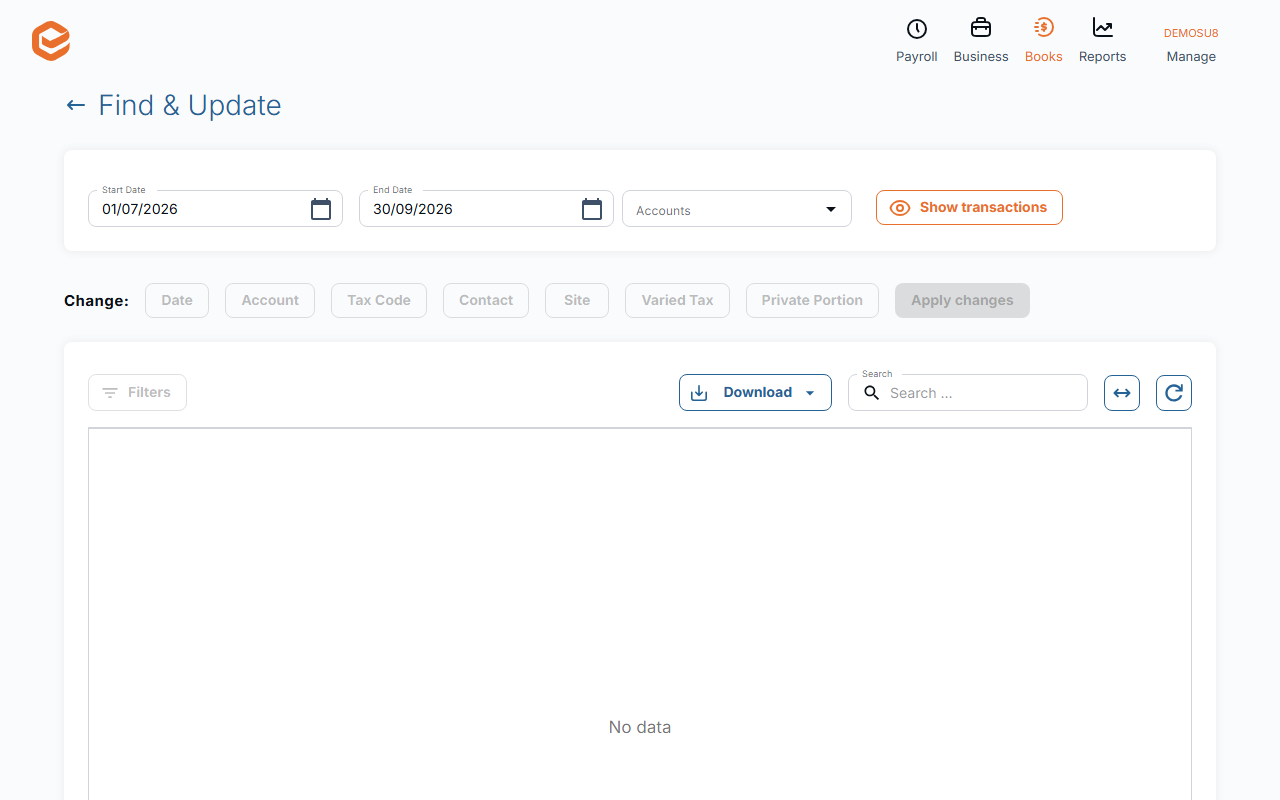Click the orange company logo
The image size is (1280, 800).
(51, 41)
